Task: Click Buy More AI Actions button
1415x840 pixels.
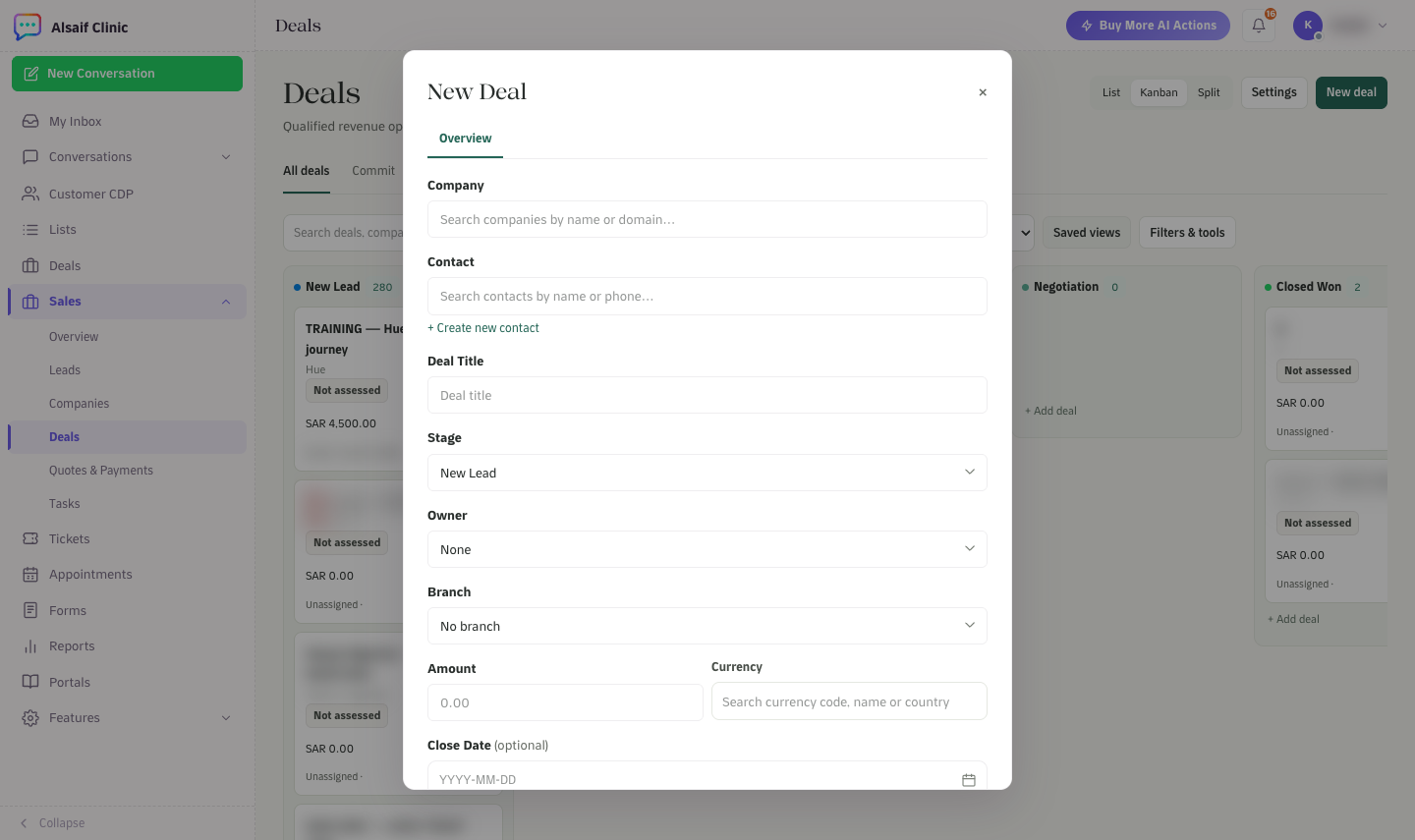Action: [1148, 26]
